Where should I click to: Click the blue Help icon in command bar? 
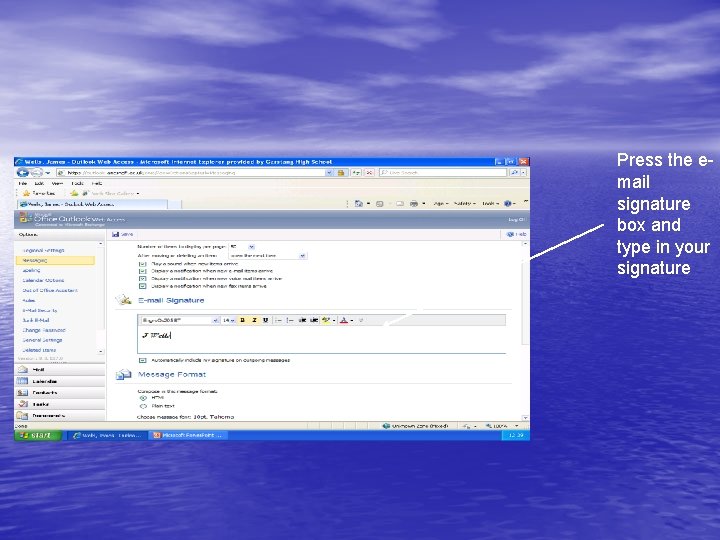pyautogui.click(x=507, y=203)
